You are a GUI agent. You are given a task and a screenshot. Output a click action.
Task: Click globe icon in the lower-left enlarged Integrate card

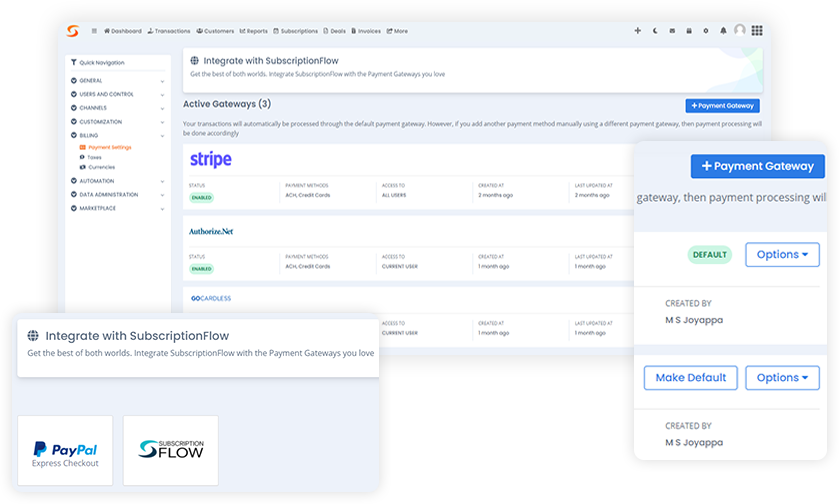[x=33, y=335]
